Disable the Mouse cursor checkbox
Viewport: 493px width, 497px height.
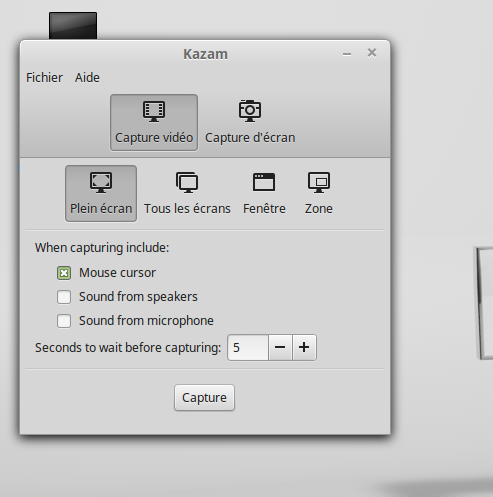(64, 273)
